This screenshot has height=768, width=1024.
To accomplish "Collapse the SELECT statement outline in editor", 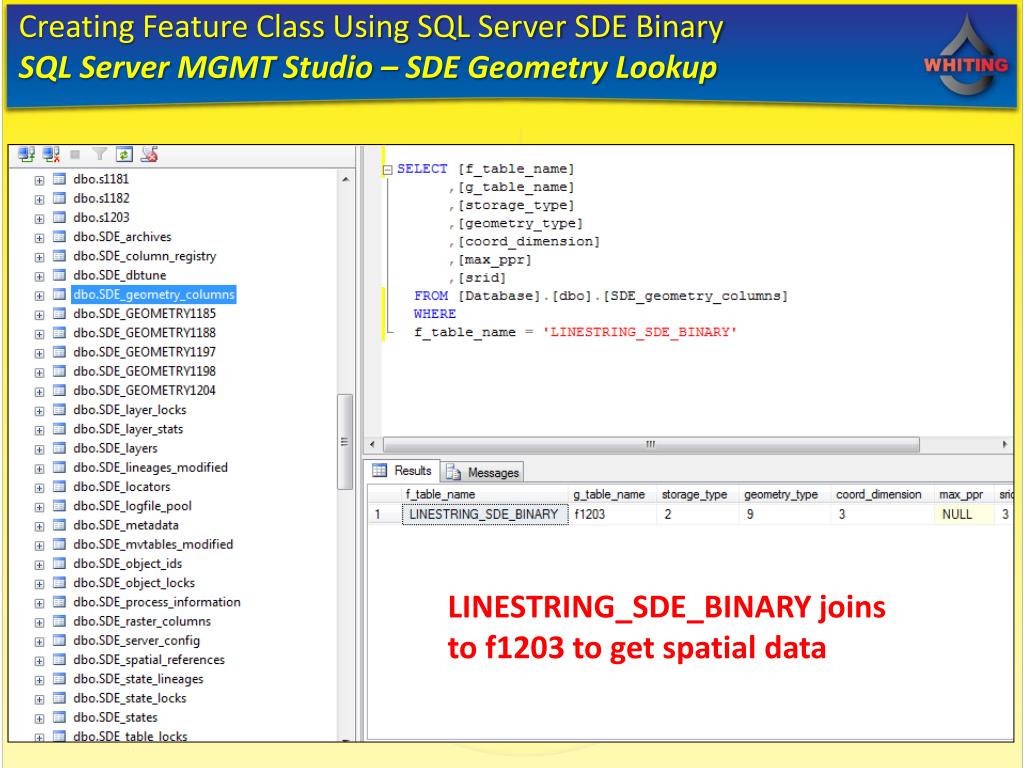I will (x=387, y=170).
